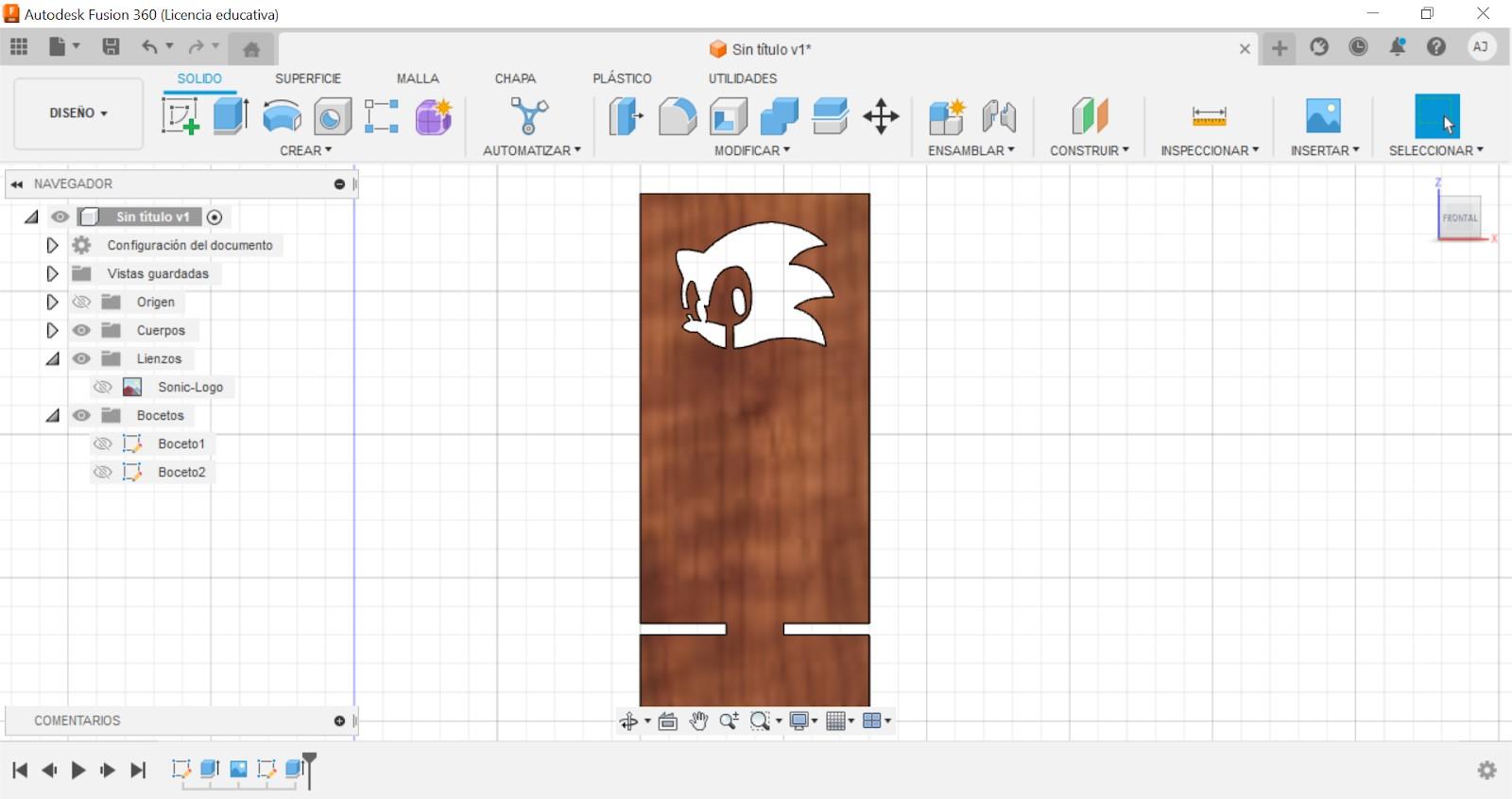Switch to the UTILIDADES tab

point(743,78)
